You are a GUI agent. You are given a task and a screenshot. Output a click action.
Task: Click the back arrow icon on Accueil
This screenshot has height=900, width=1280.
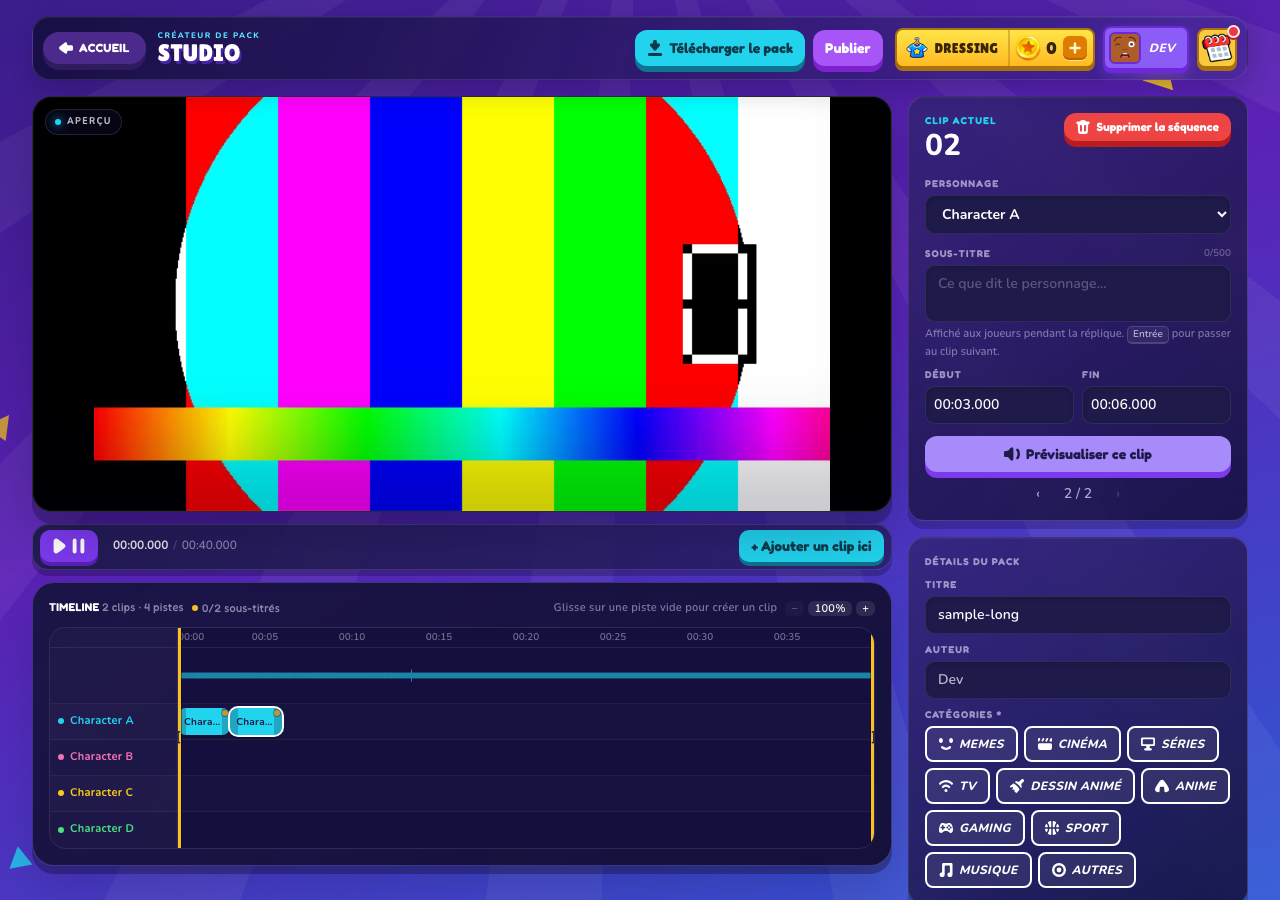(66, 48)
